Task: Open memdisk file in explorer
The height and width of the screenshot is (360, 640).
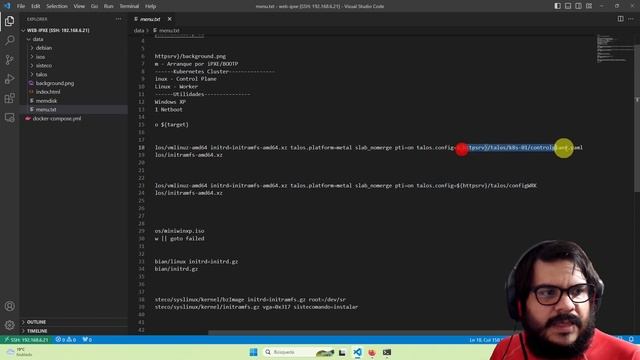Action: (x=46, y=100)
